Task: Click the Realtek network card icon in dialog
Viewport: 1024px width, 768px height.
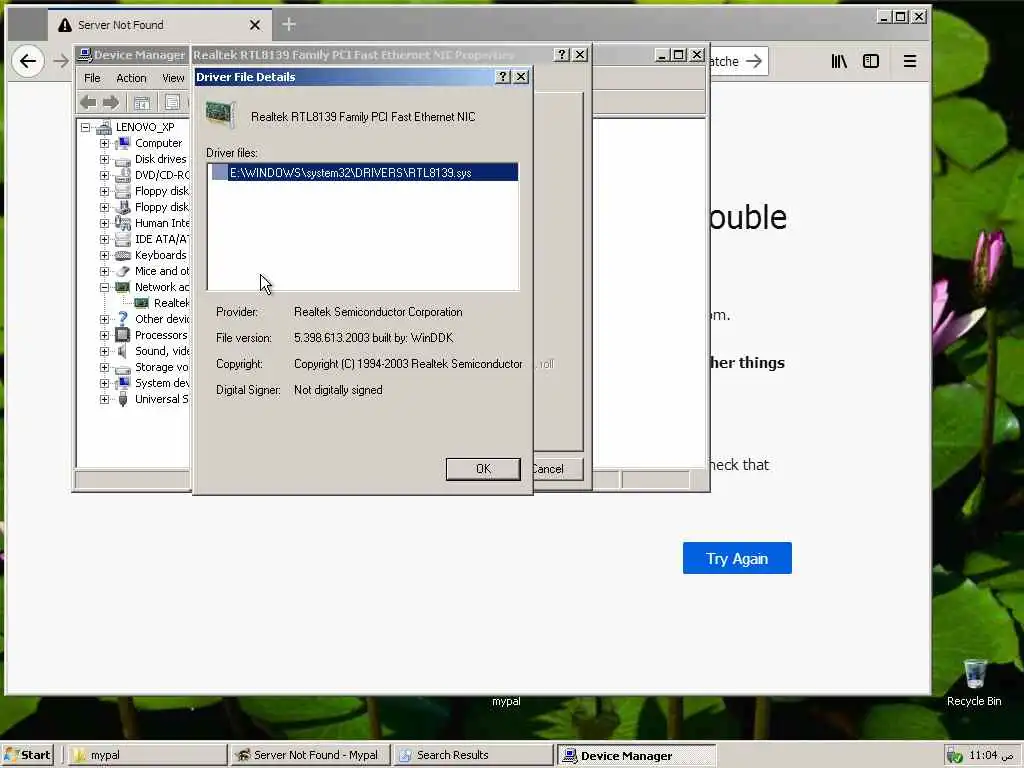Action: click(221, 115)
